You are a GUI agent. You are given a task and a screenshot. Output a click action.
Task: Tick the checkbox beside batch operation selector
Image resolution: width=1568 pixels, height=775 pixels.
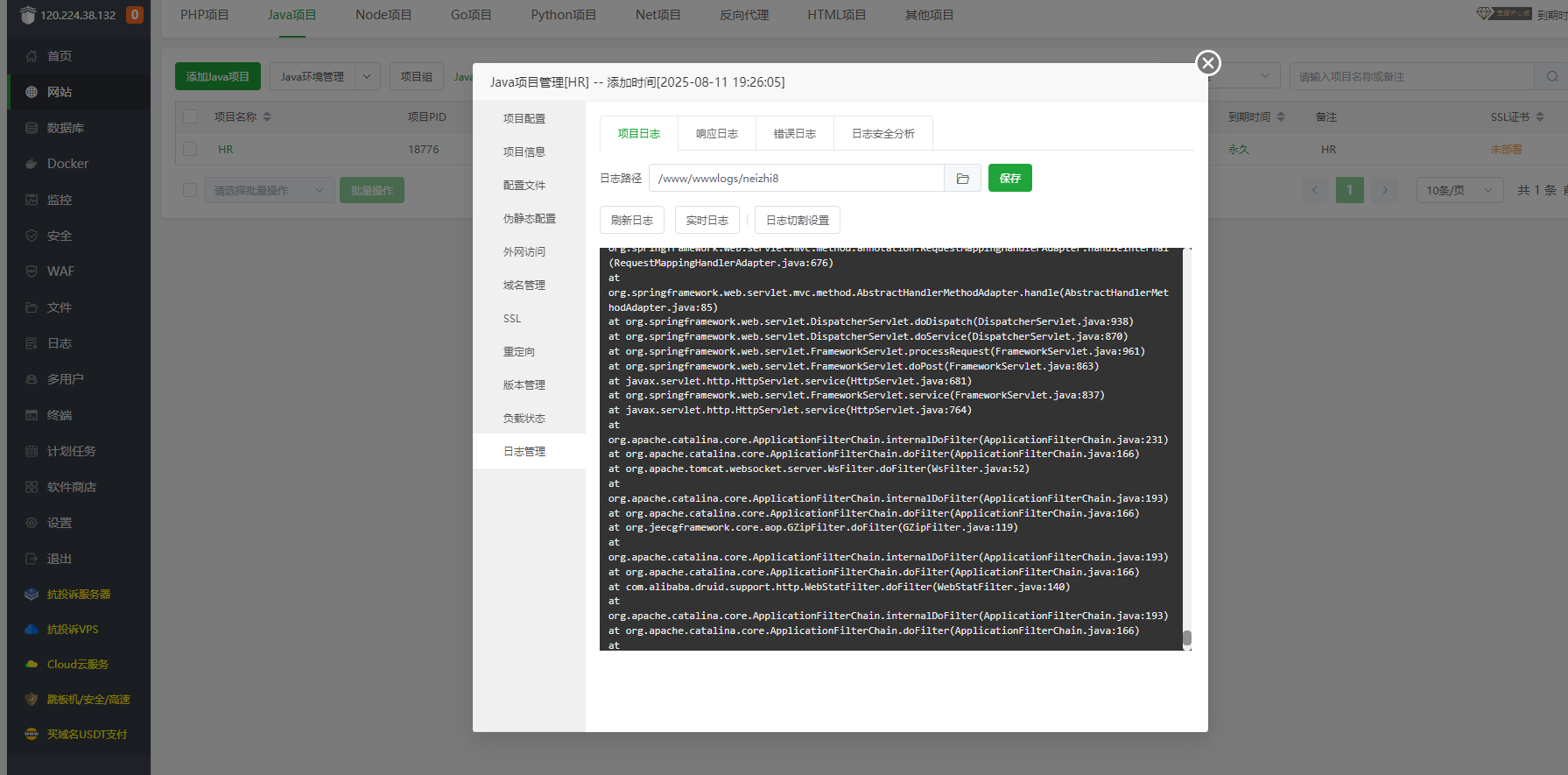point(190,190)
